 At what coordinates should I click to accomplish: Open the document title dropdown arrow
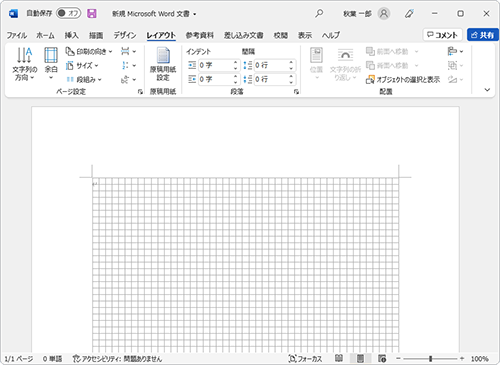[195, 14]
